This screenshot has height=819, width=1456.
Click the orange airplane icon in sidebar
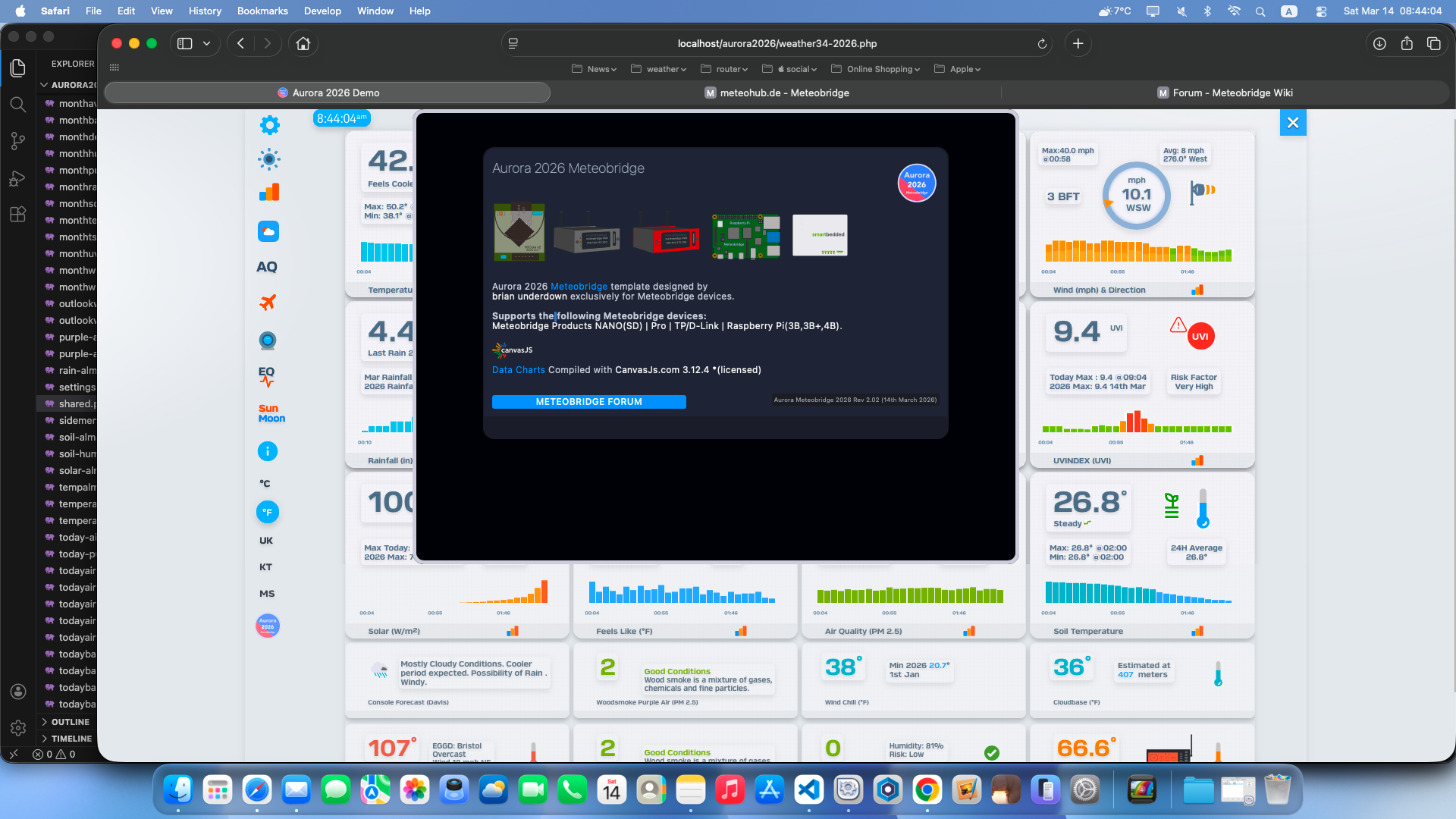point(268,303)
